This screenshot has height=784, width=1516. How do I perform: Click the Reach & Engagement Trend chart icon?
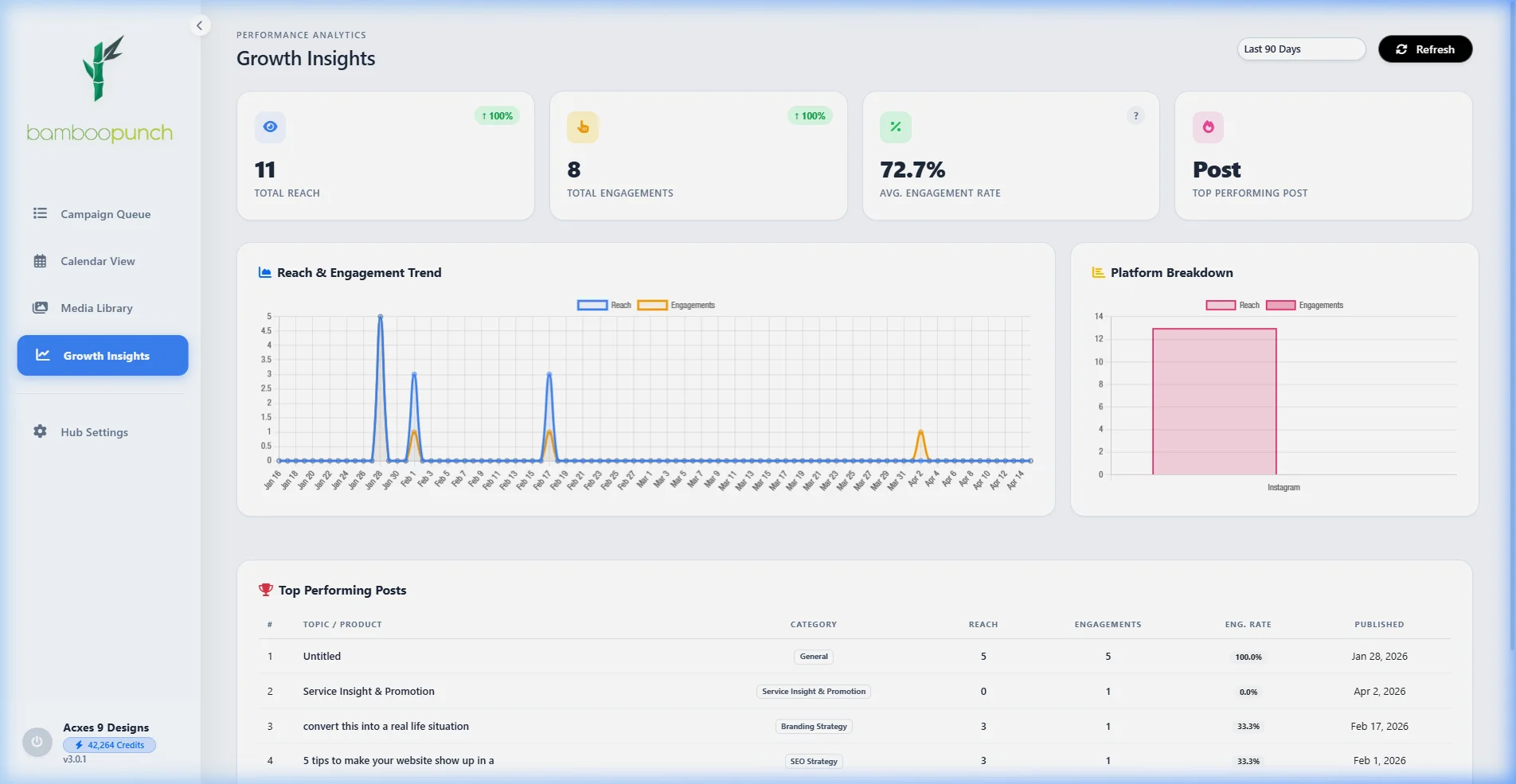(x=265, y=273)
